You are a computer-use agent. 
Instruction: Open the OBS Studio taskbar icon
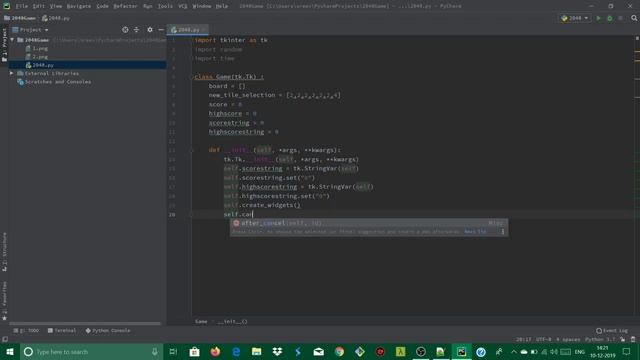point(420,351)
